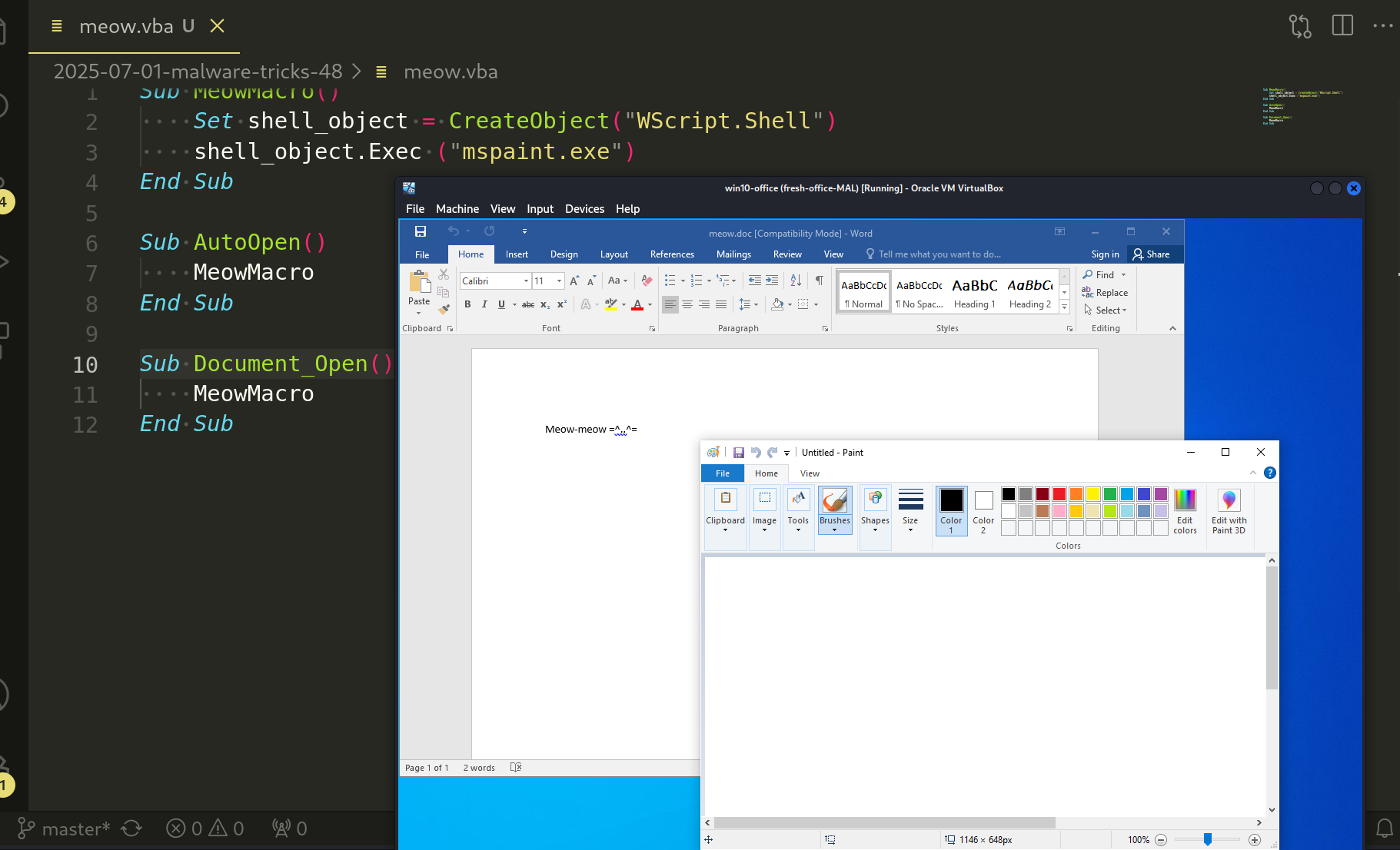Click Format Painter in Word clipboard group

[x=444, y=309]
